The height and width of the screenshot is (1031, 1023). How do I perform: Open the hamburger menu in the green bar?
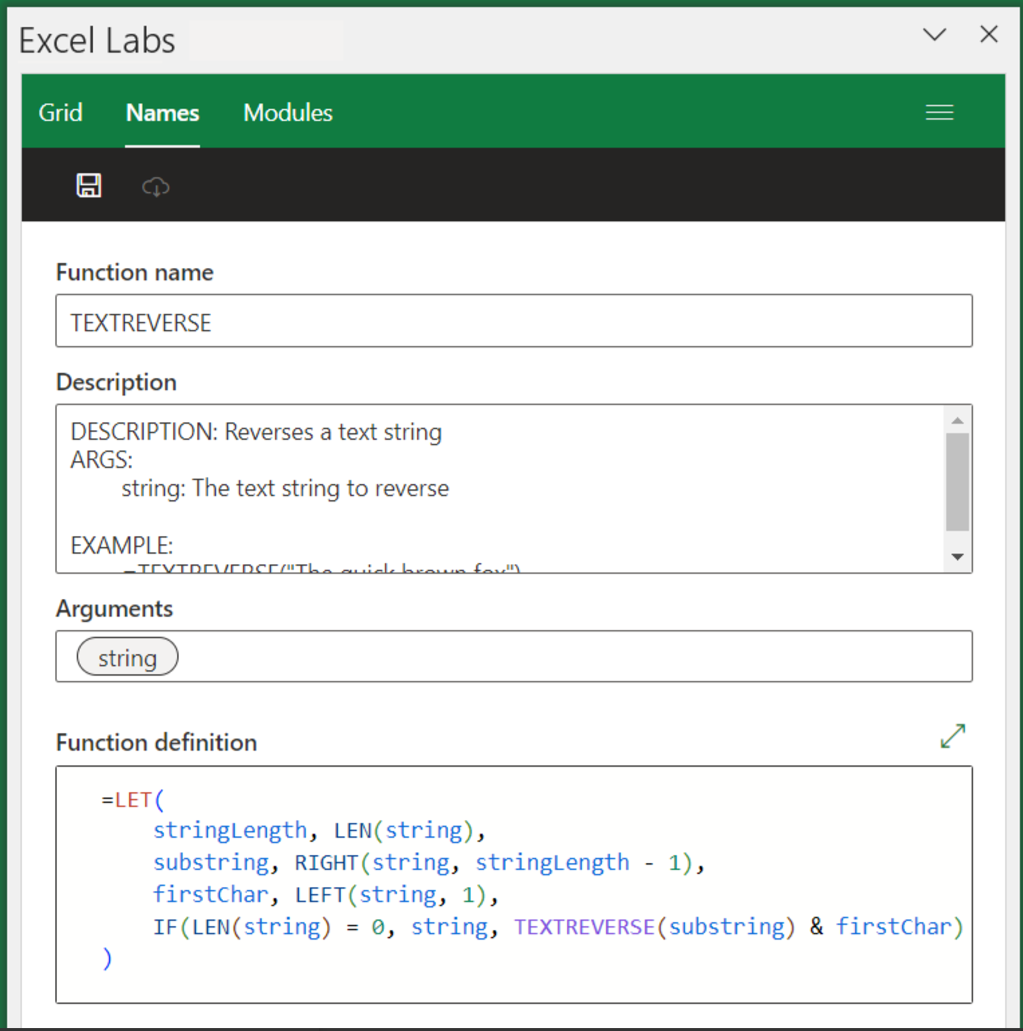point(940,112)
